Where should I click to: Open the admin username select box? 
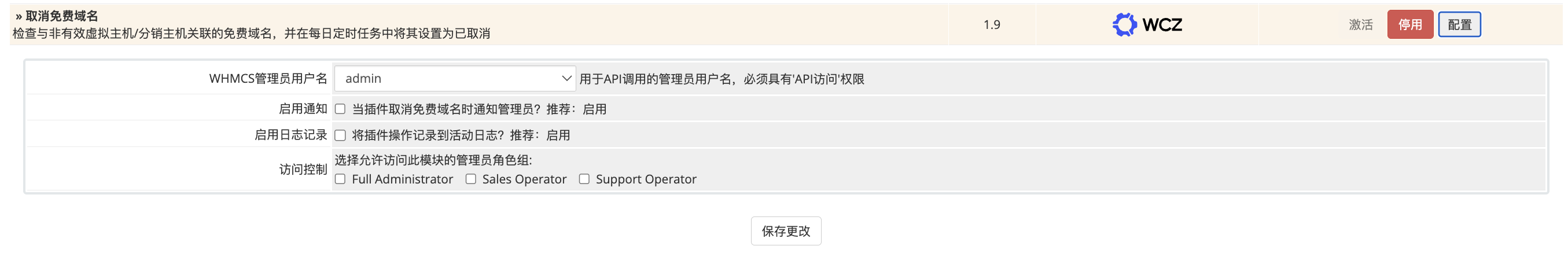pyautogui.click(x=454, y=79)
